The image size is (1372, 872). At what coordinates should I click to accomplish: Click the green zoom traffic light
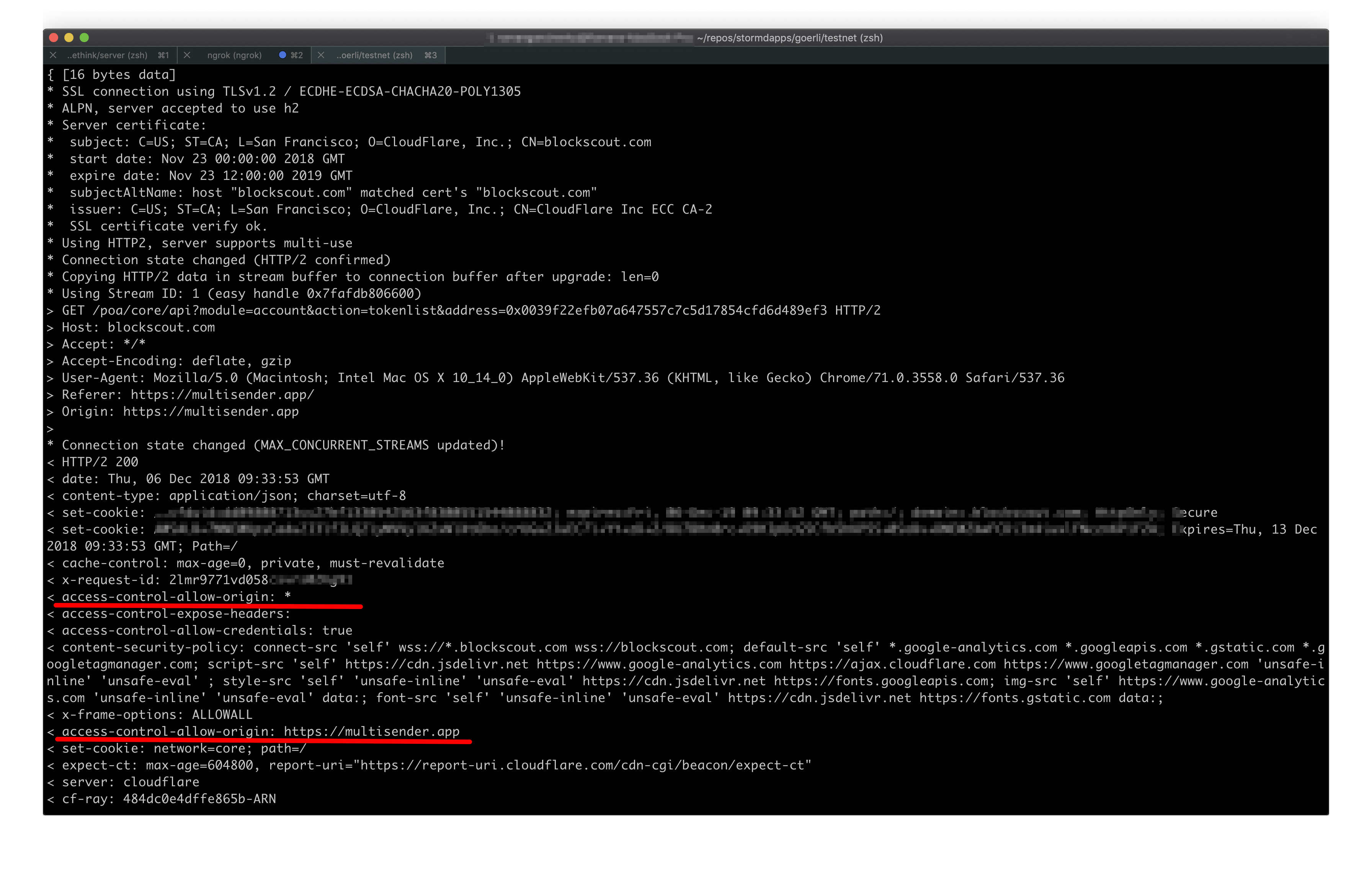(85, 37)
